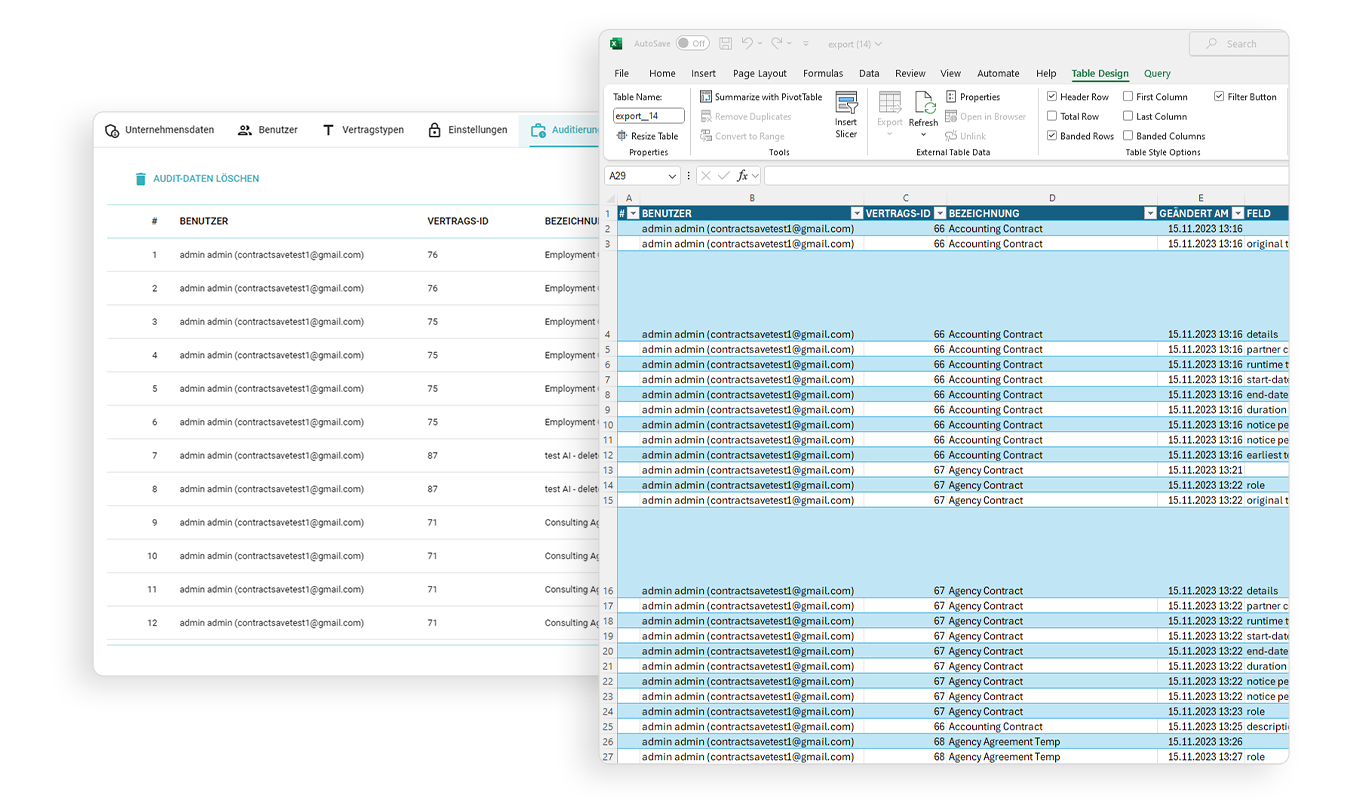Click the Benutzer people icon
This screenshot has height=812, width=1363.
pos(245,130)
